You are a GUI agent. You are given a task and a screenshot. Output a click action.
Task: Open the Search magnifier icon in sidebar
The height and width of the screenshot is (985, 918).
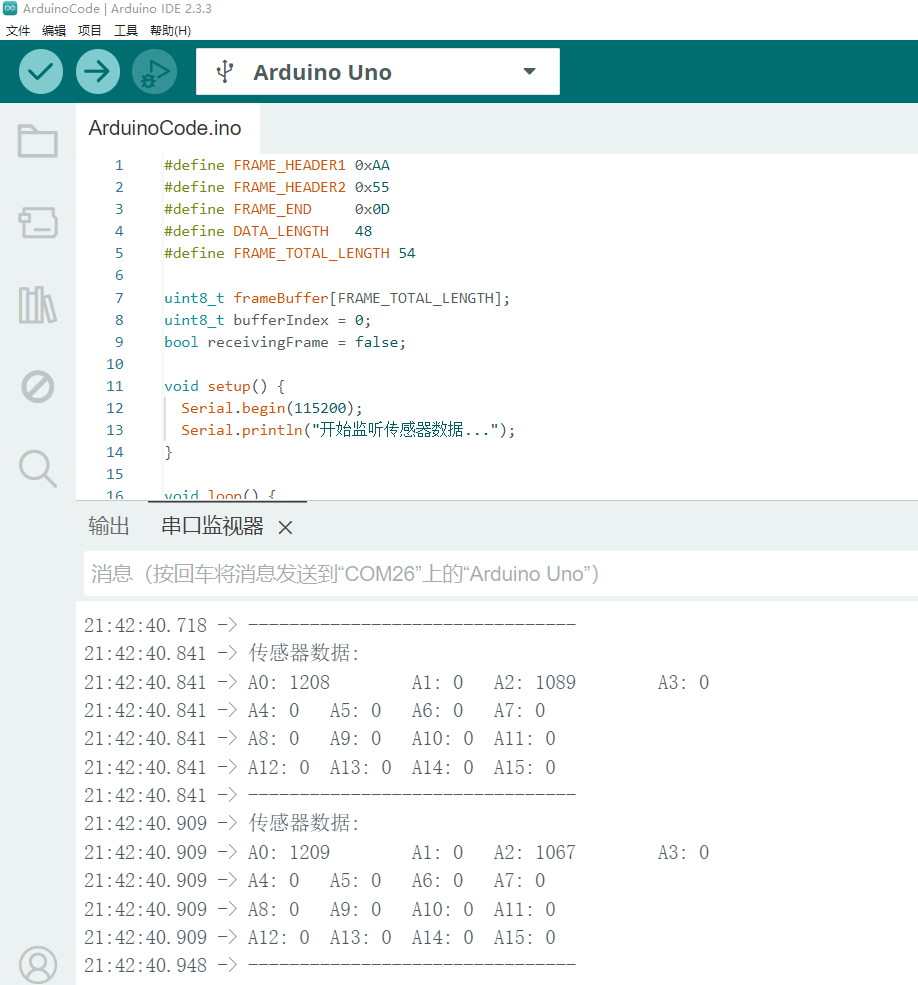[x=38, y=469]
